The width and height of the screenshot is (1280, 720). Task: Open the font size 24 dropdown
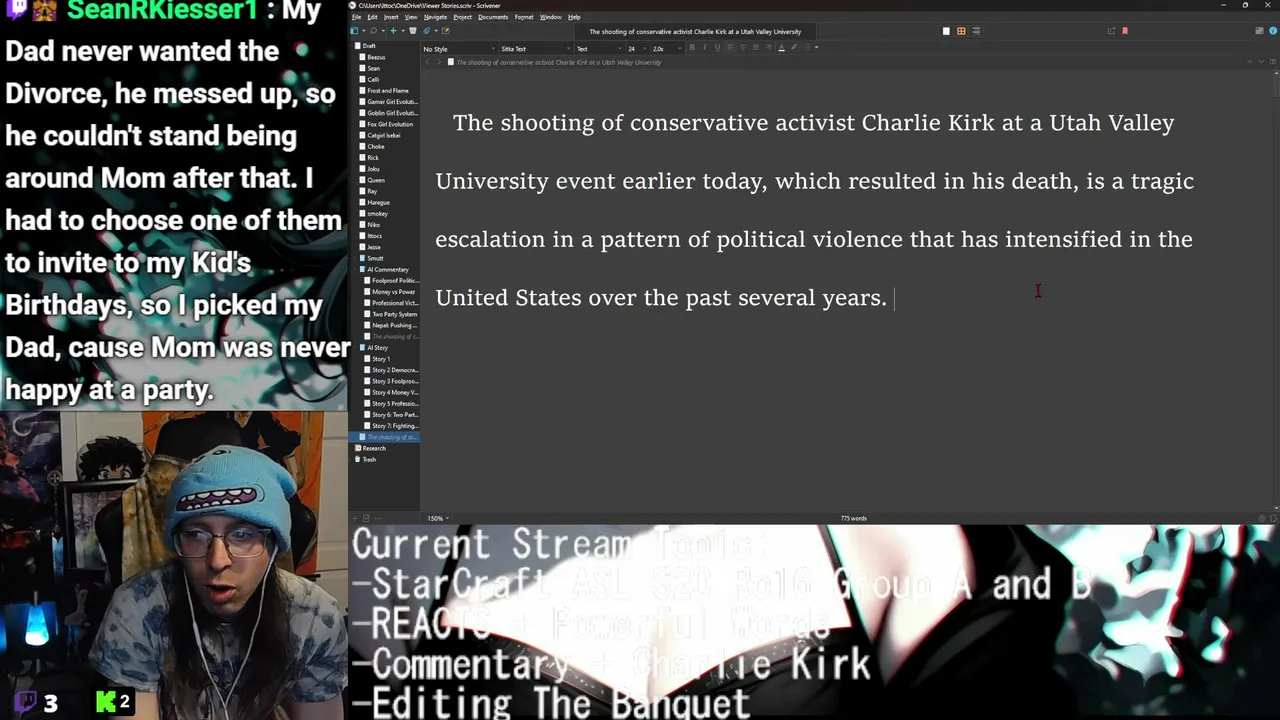click(x=636, y=49)
